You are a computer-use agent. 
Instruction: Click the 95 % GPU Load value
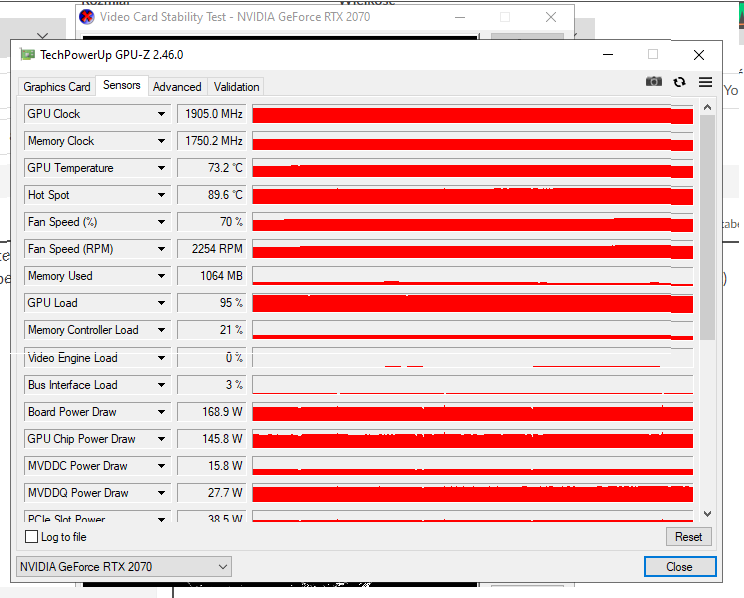212,303
